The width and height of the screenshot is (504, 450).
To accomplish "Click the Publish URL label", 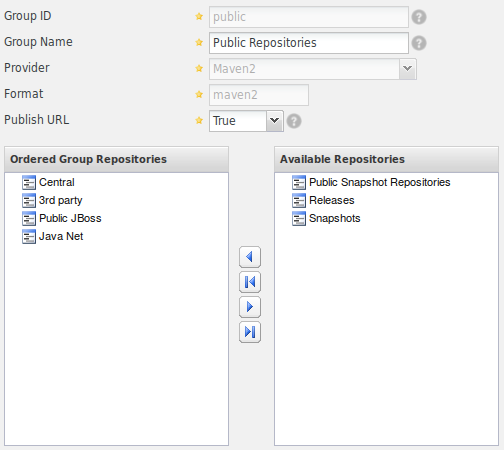I will [37, 120].
